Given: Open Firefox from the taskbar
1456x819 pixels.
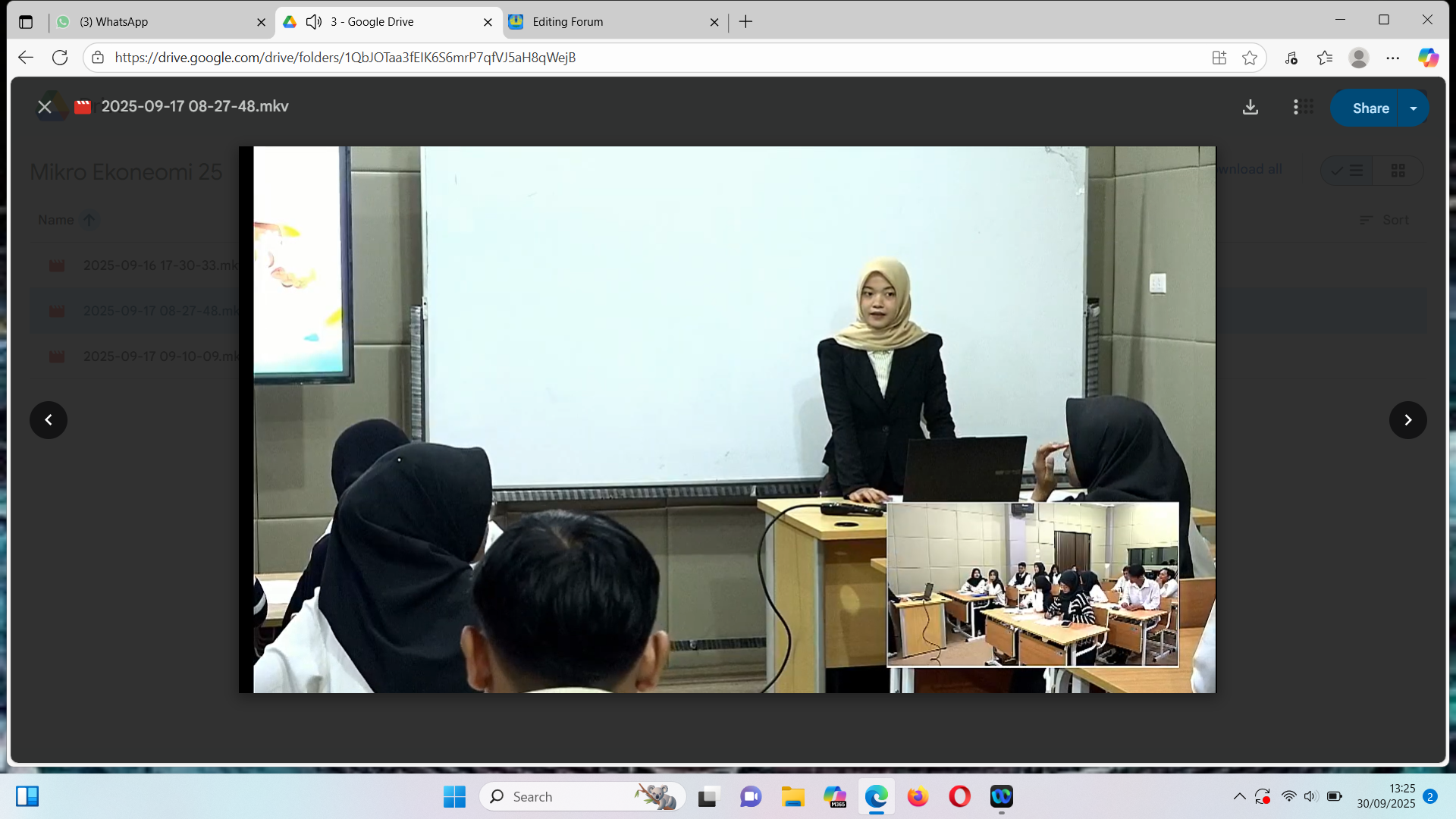Looking at the screenshot, I should point(918,797).
